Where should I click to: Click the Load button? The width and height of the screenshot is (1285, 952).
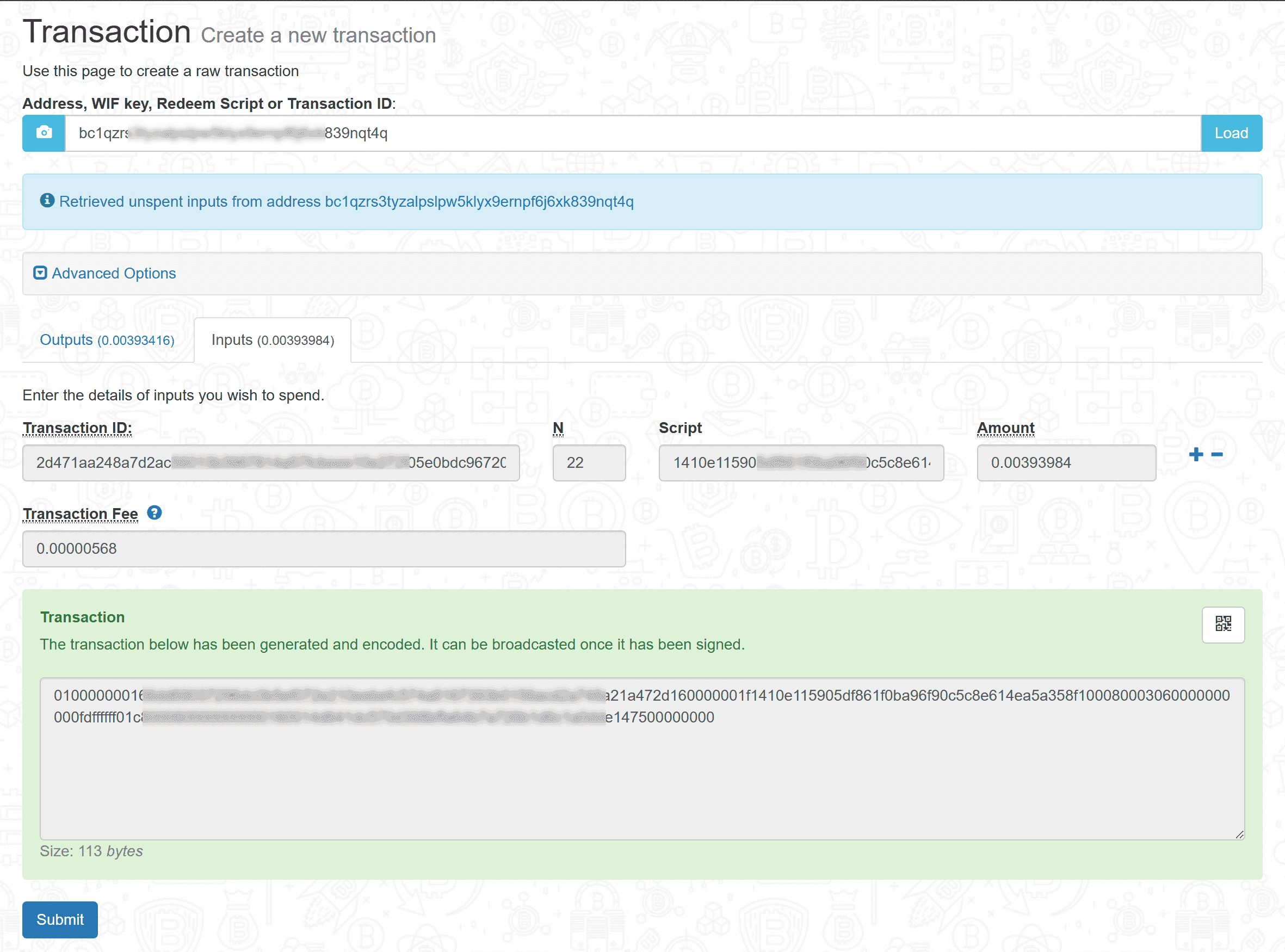pos(1231,133)
